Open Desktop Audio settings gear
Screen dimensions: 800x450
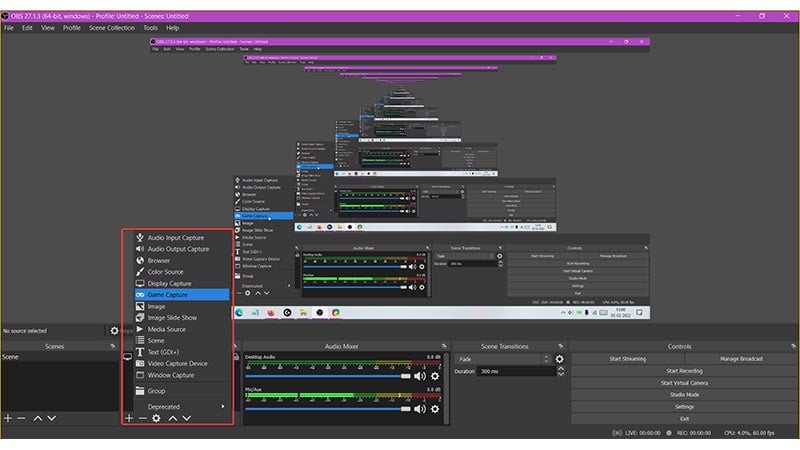pos(435,376)
